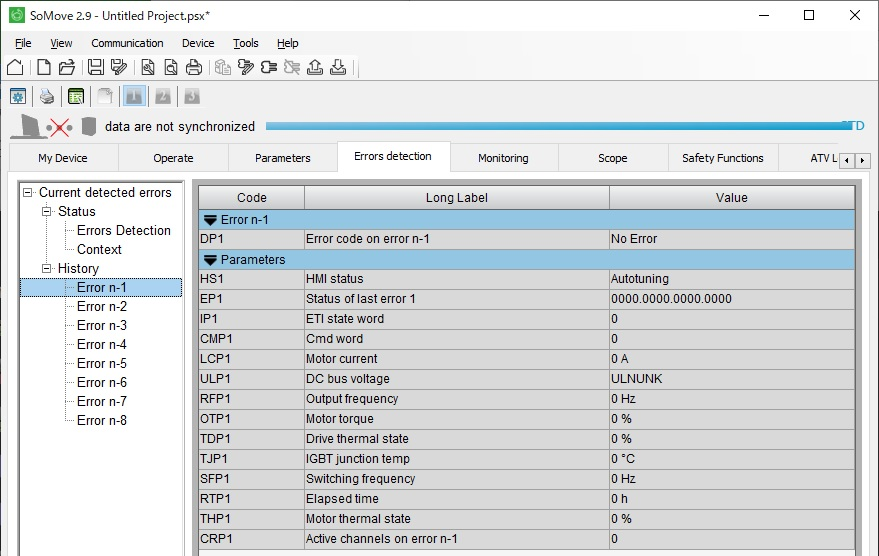Switch to the Operate tab

point(173,158)
